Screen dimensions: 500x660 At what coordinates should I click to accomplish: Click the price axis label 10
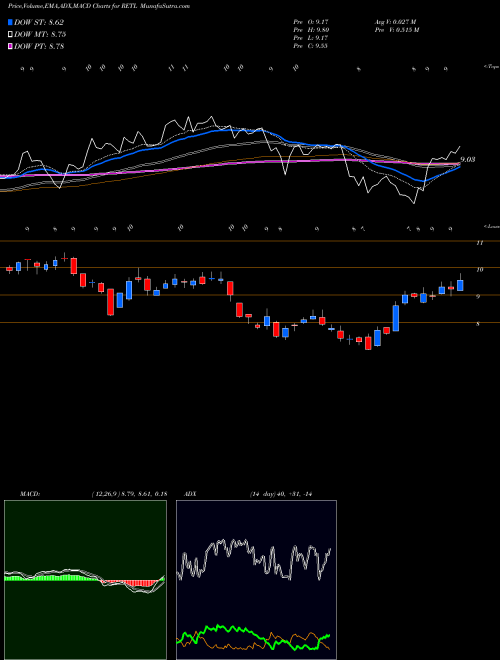pos(479,270)
